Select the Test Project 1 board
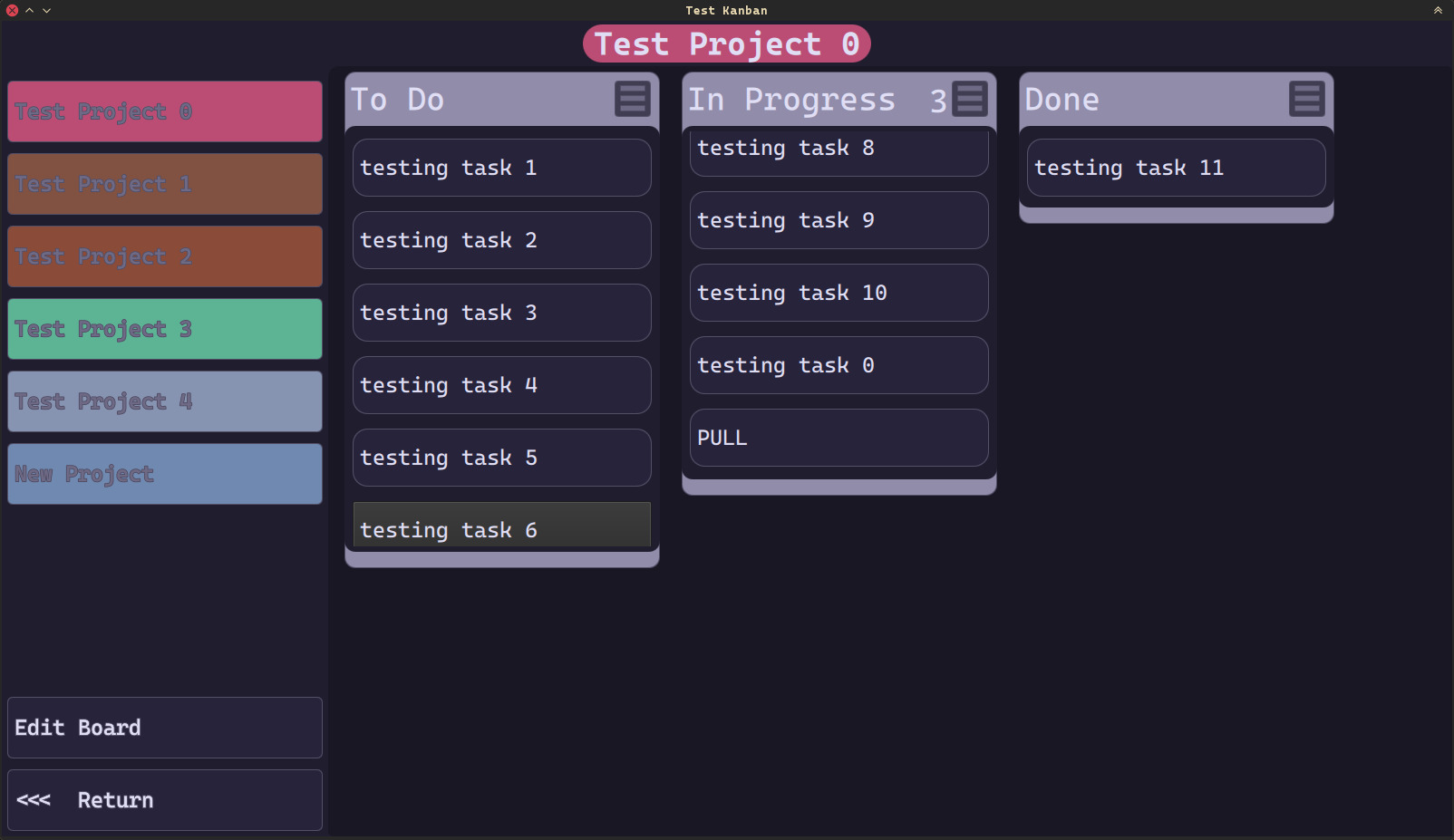This screenshot has width=1454, height=840. 164,184
